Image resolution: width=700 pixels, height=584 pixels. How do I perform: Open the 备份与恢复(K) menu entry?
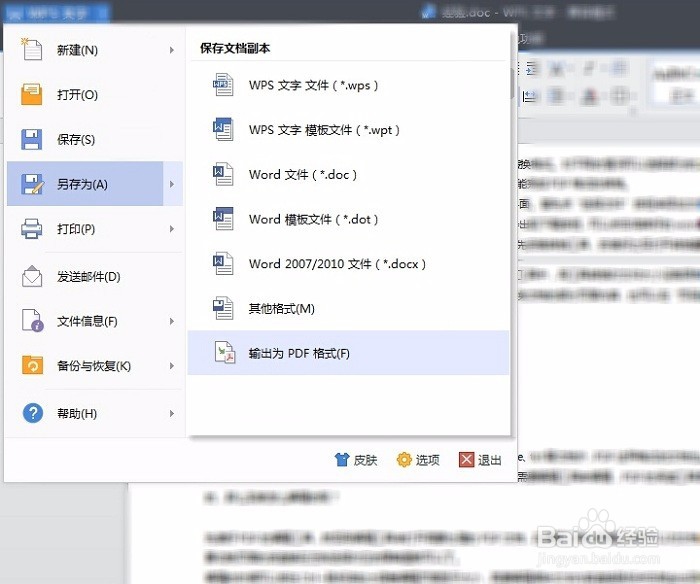[x=95, y=366]
